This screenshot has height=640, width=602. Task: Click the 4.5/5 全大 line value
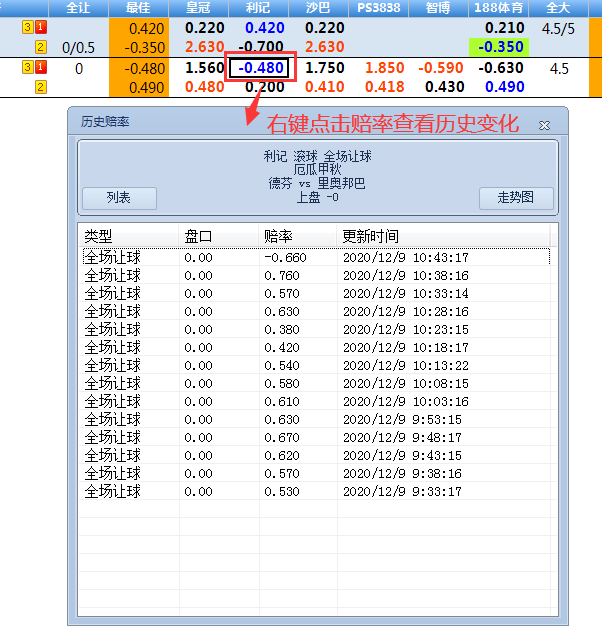pos(558,29)
